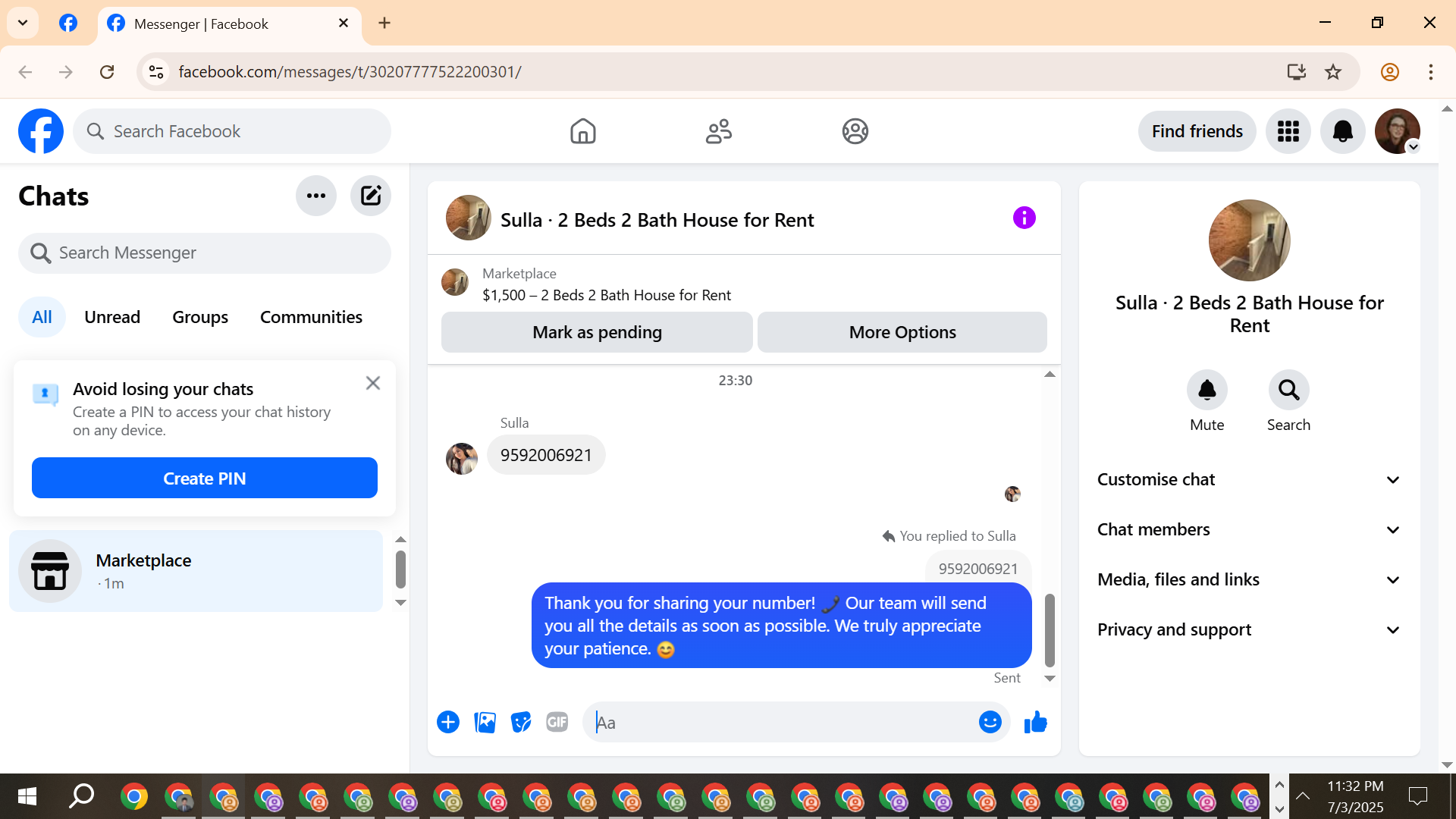Open the Facebook menu grid icon
This screenshot has width=1456, height=819.
point(1288,131)
